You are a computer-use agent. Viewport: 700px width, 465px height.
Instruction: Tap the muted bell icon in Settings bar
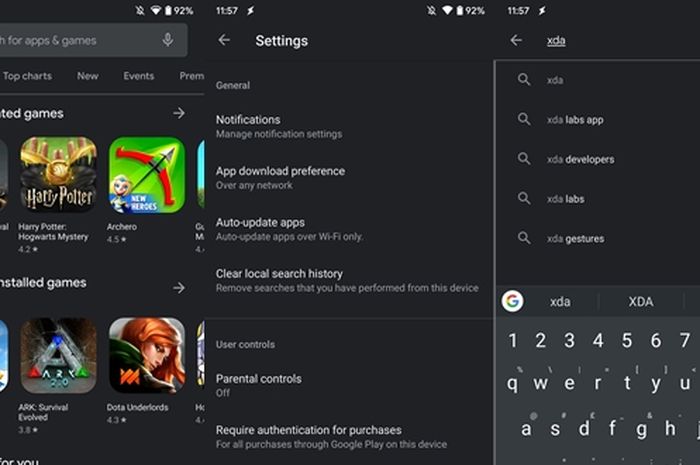tap(431, 10)
